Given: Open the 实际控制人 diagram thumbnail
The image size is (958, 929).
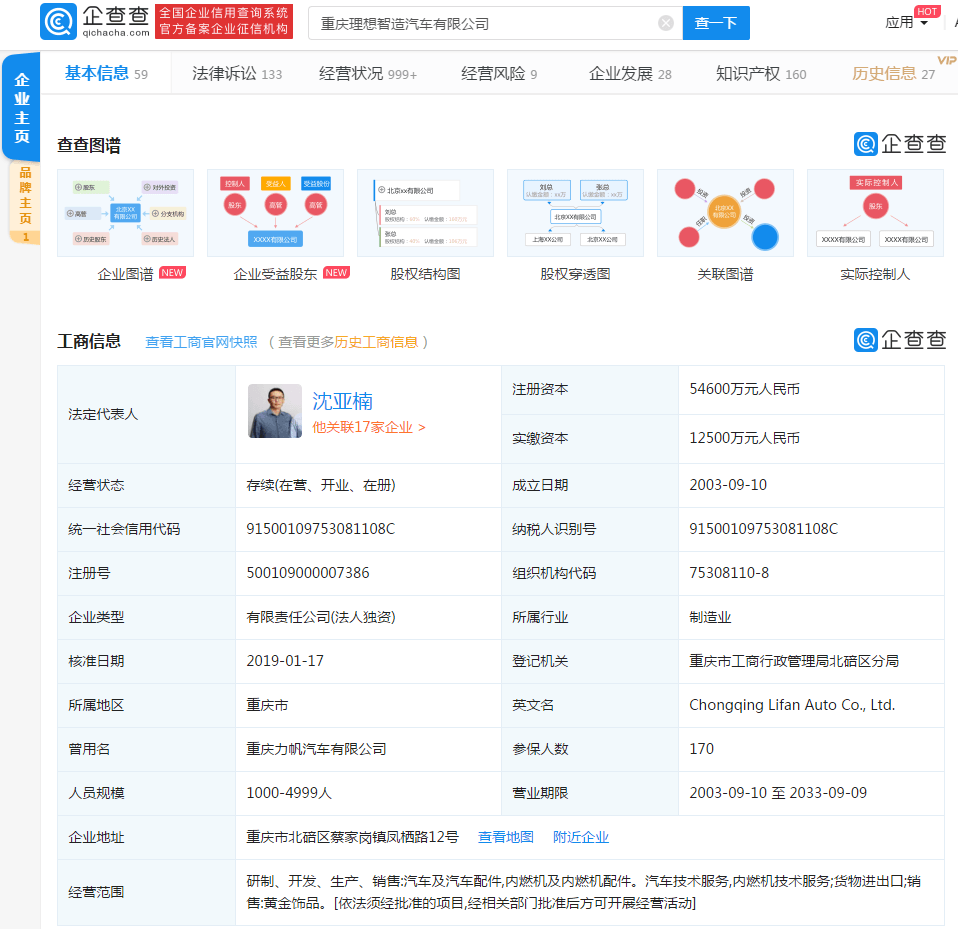Looking at the screenshot, I should (876, 213).
